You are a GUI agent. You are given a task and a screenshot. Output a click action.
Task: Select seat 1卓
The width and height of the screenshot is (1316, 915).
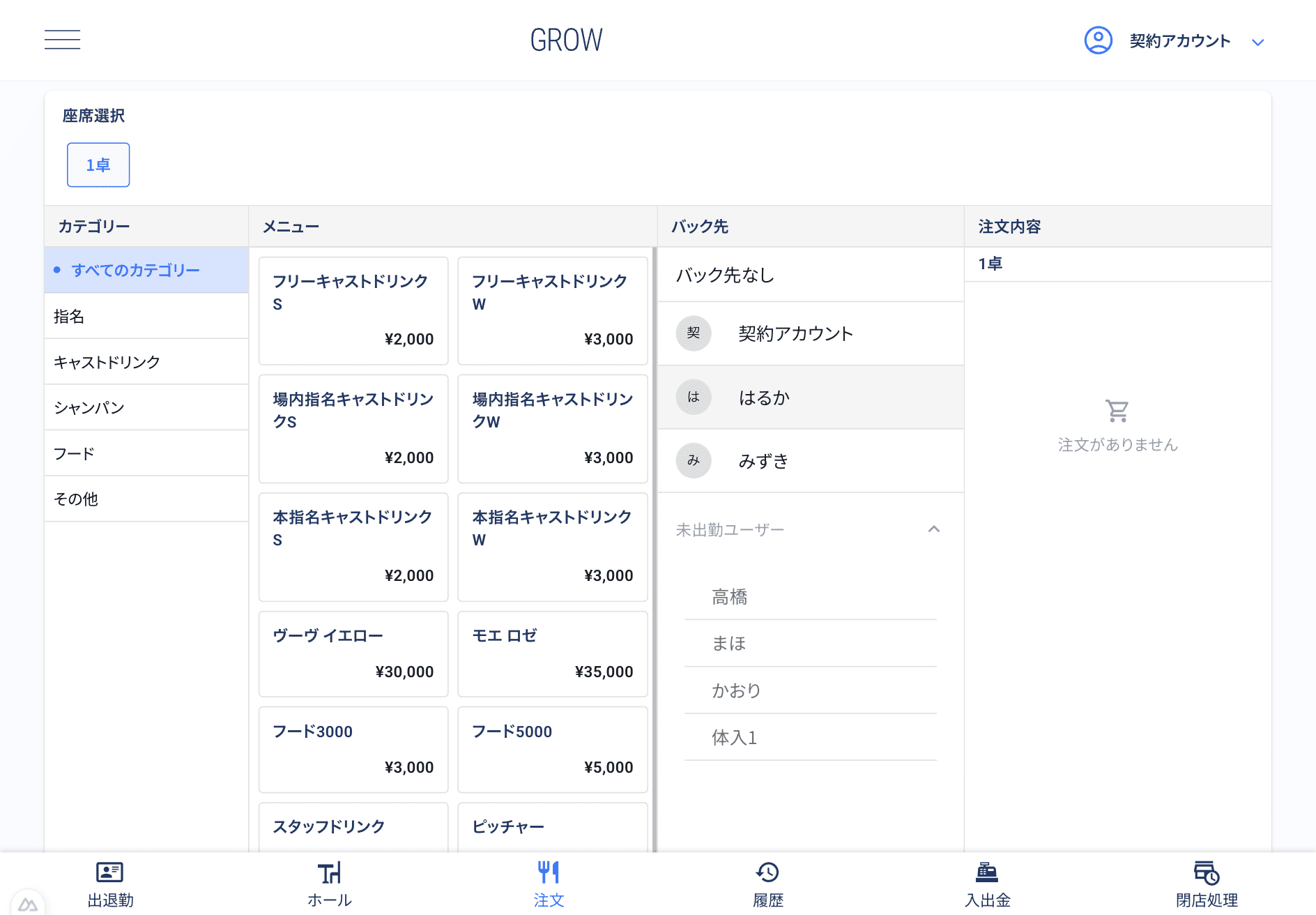point(98,165)
